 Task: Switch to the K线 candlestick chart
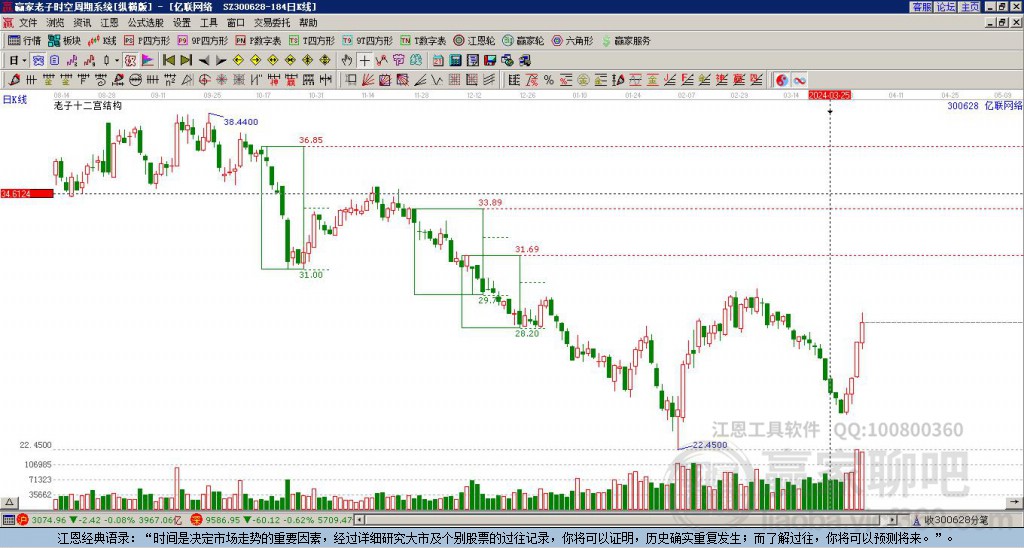click(102, 40)
